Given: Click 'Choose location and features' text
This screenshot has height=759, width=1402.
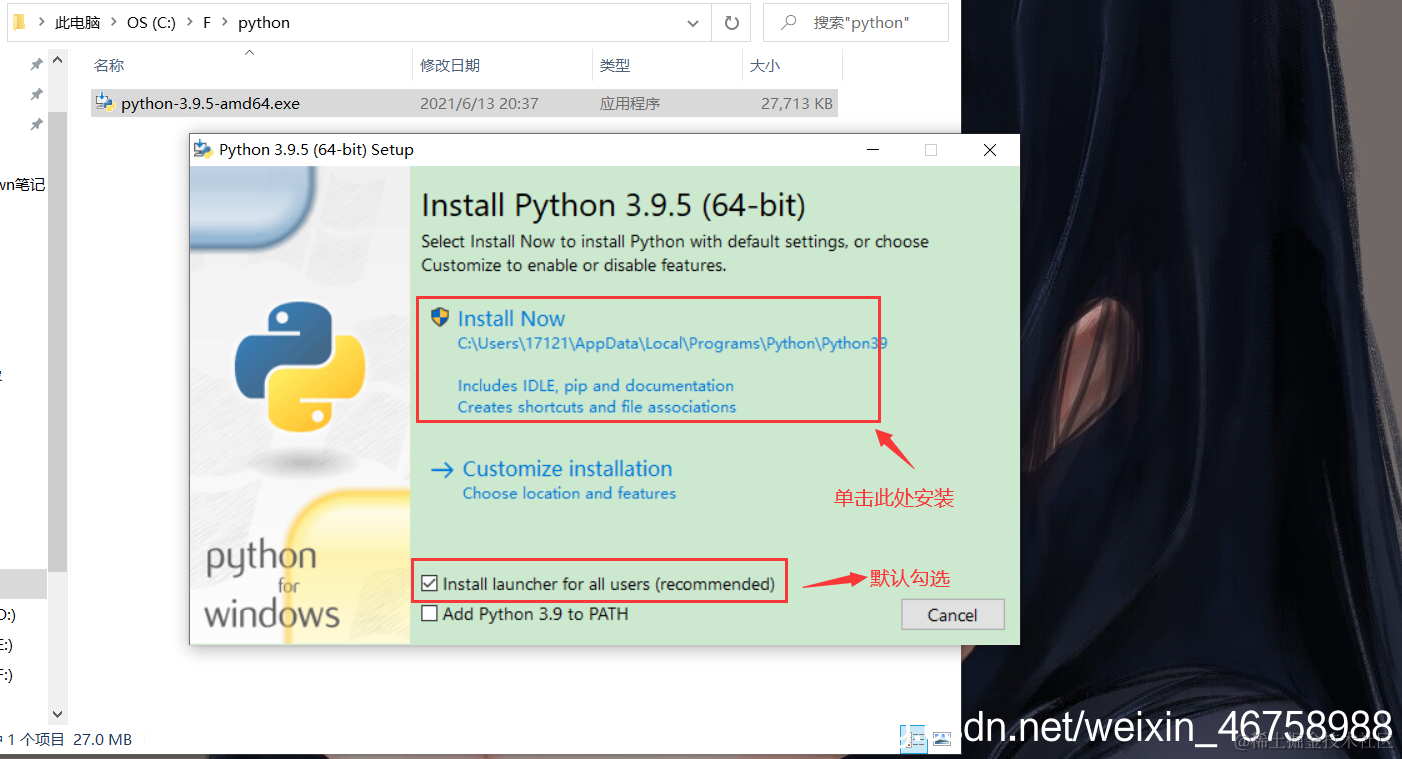Looking at the screenshot, I should click(569, 493).
